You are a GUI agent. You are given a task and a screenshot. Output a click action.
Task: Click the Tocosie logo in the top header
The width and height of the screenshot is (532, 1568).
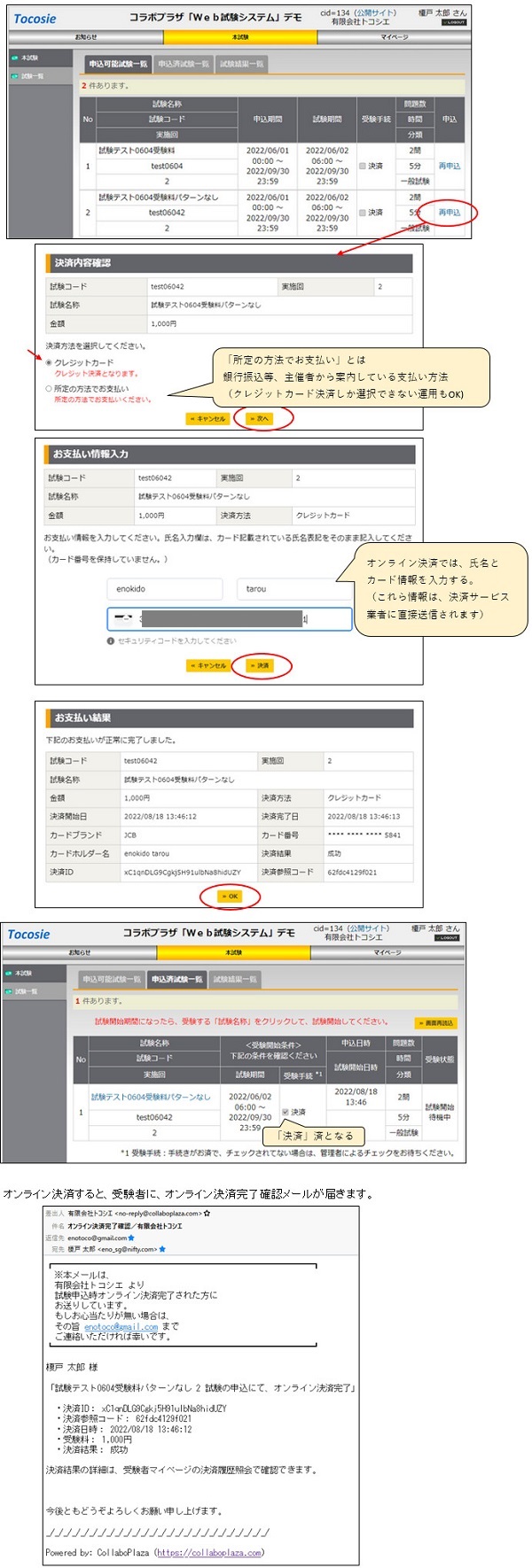[x=35, y=19]
